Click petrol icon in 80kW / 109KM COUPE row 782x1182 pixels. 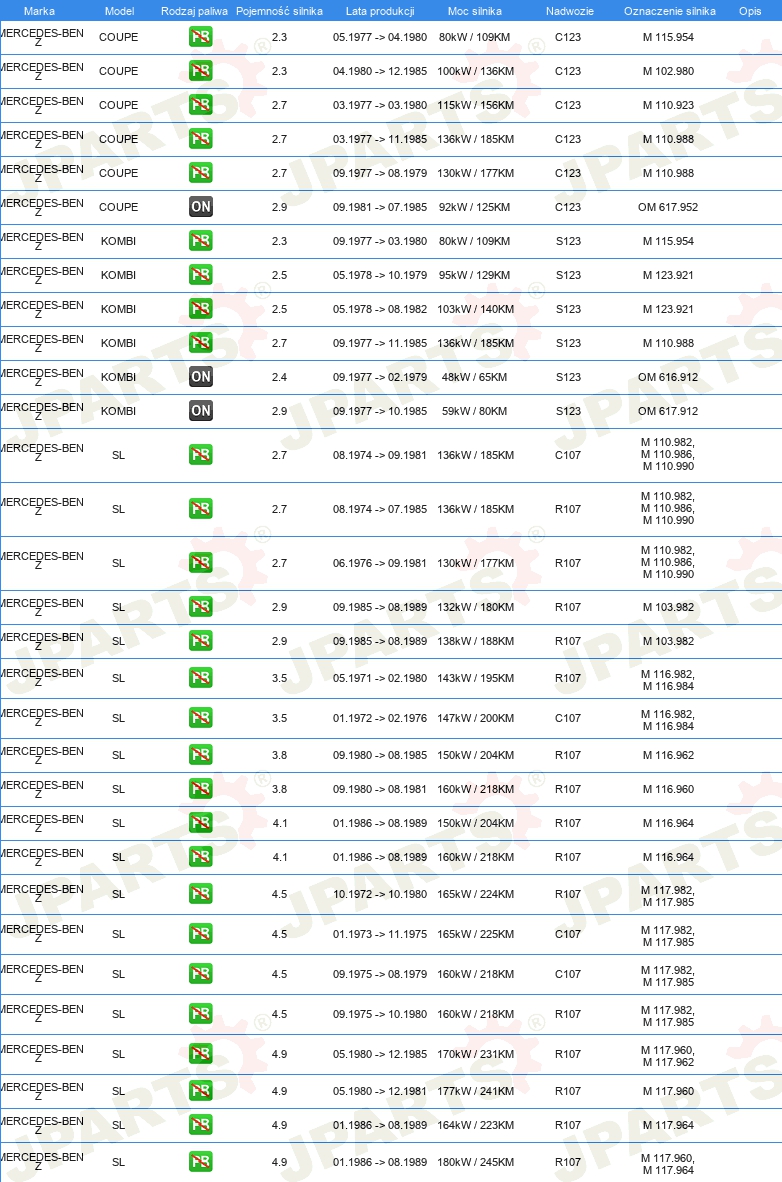pyautogui.click(x=201, y=37)
